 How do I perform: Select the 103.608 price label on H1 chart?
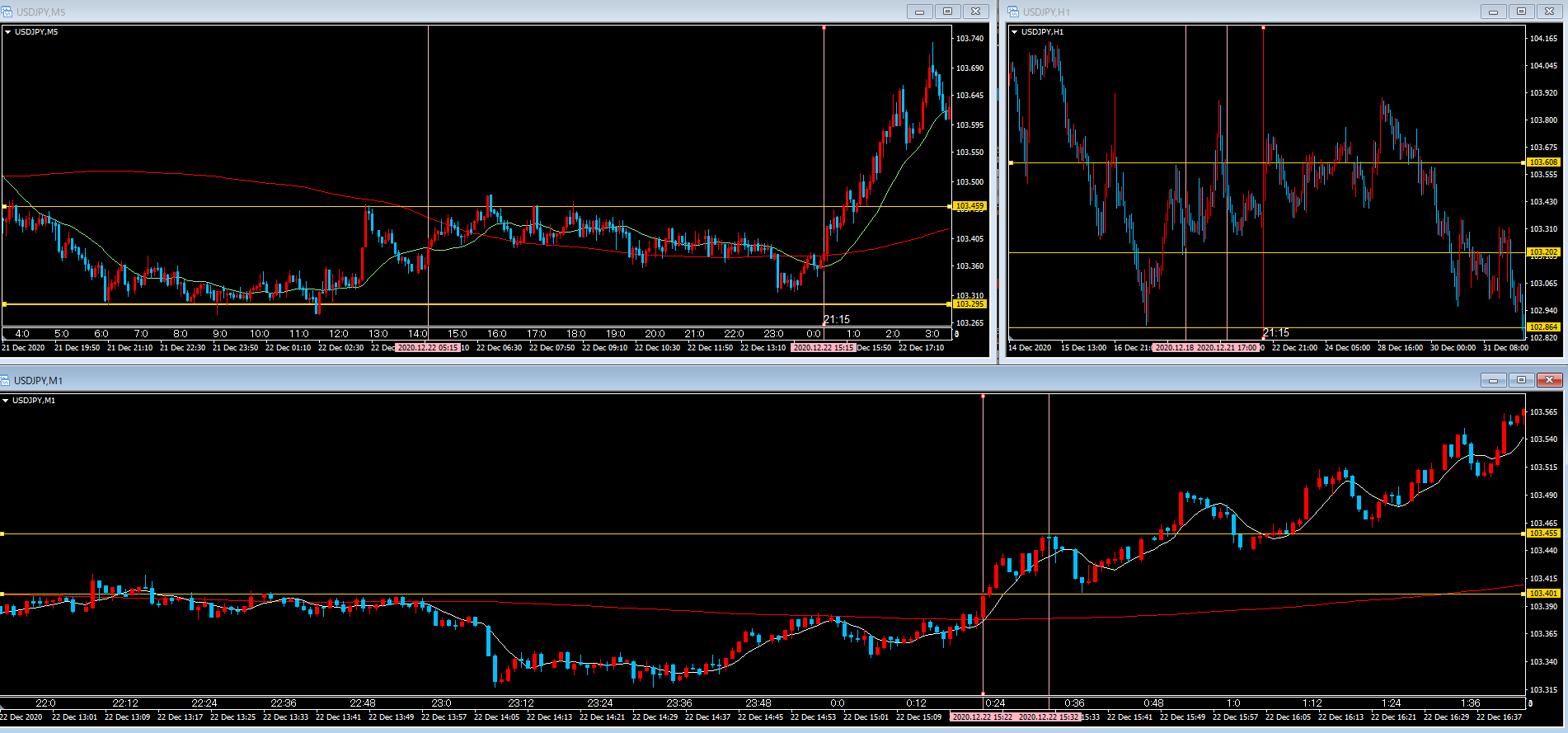(x=1542, y=162)
